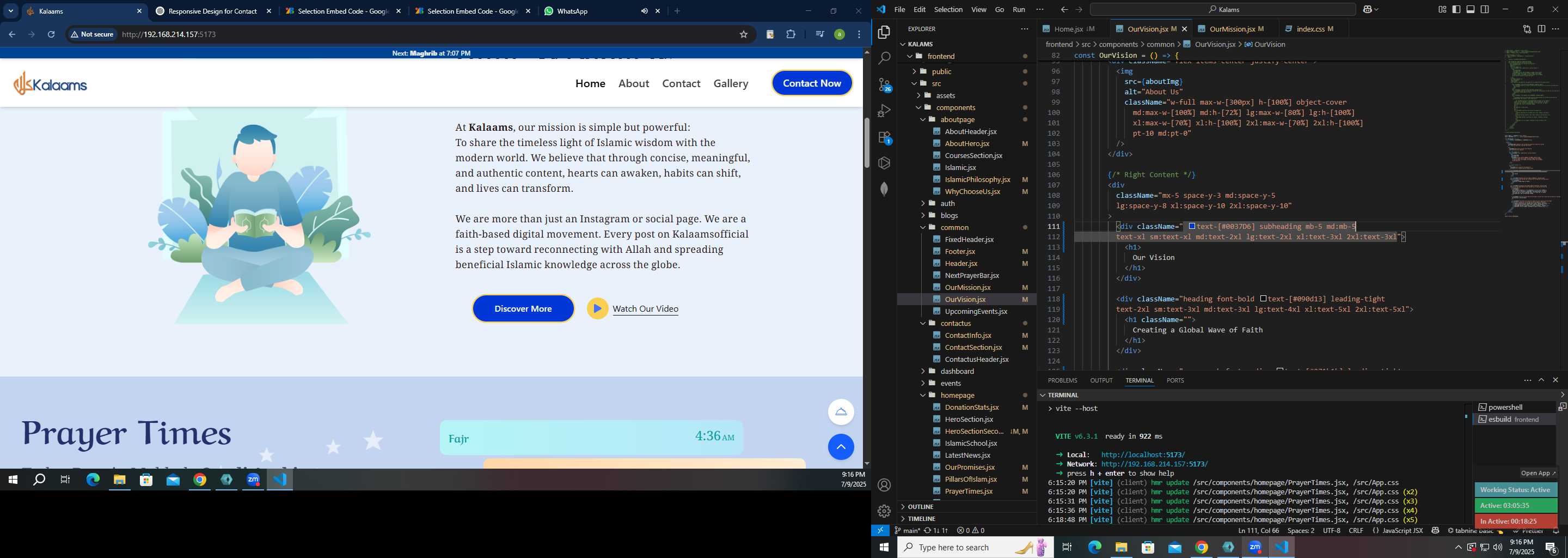The height and width of the screenshot is (558, 1568).
Task: Open the Extensions view in VS Code
Action: click(884, 138)
